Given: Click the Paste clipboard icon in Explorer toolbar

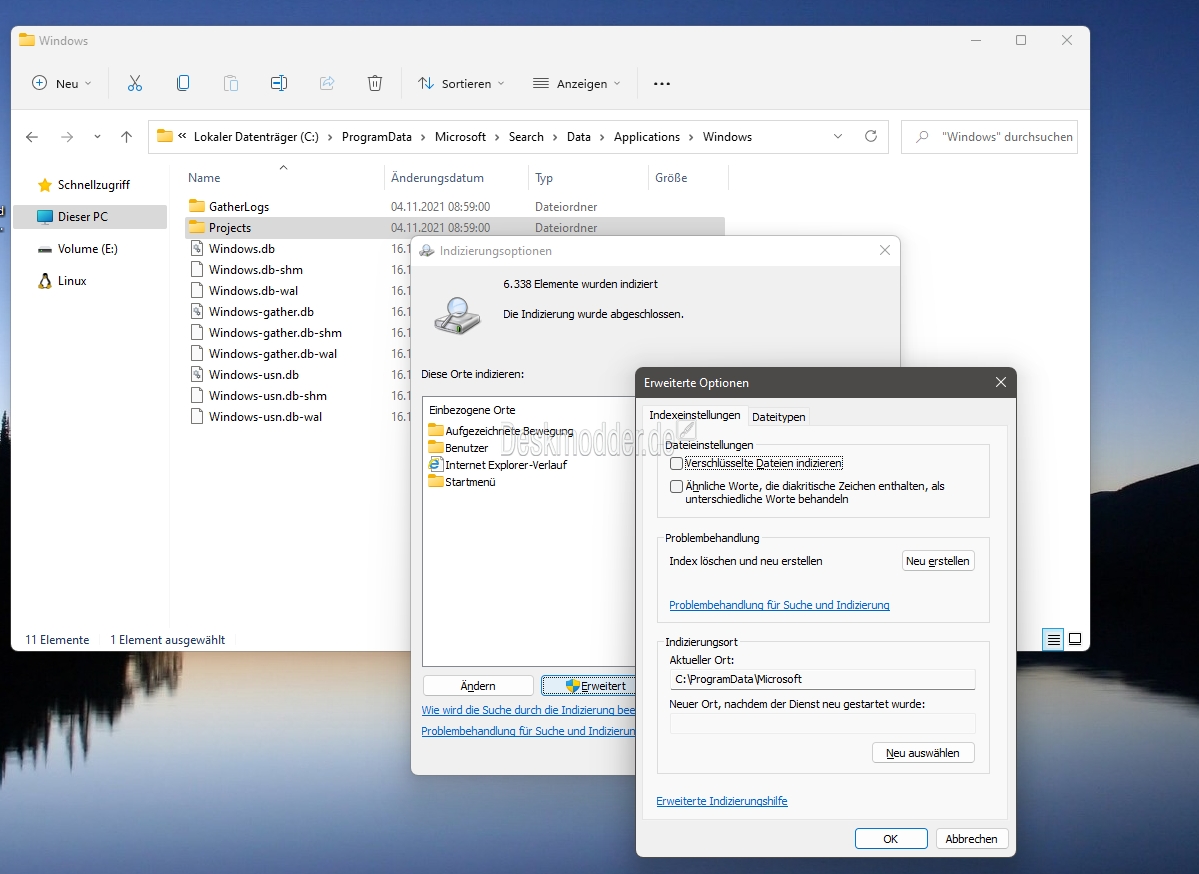Looking at the screenshot, I should click(231, 83).
